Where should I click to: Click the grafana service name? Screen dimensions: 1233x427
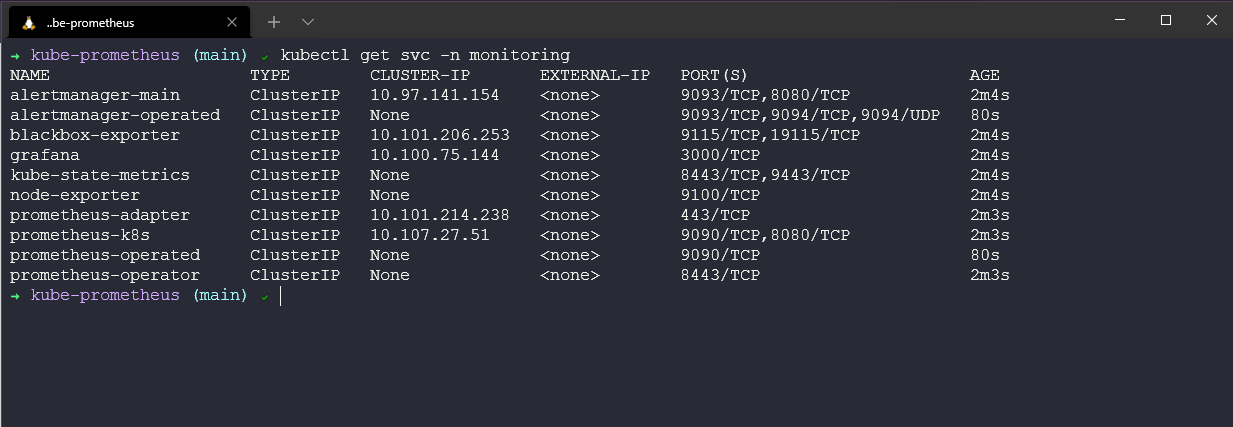coord(45,155)
